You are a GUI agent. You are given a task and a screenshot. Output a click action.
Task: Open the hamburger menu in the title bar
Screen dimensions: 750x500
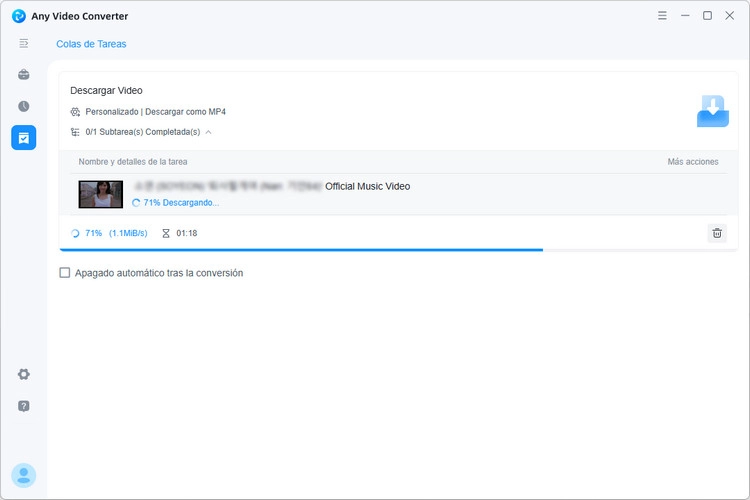[662, 16]
